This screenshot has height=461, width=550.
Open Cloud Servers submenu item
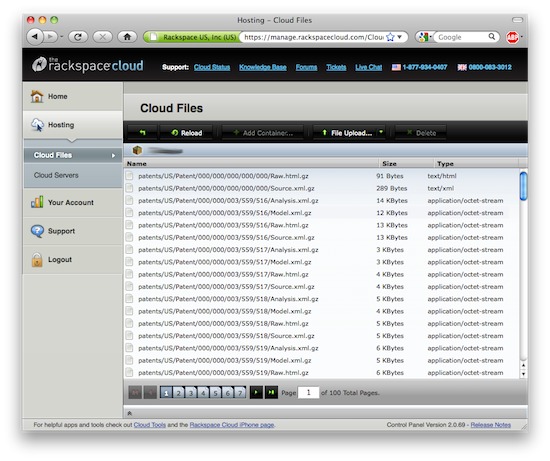73,175
